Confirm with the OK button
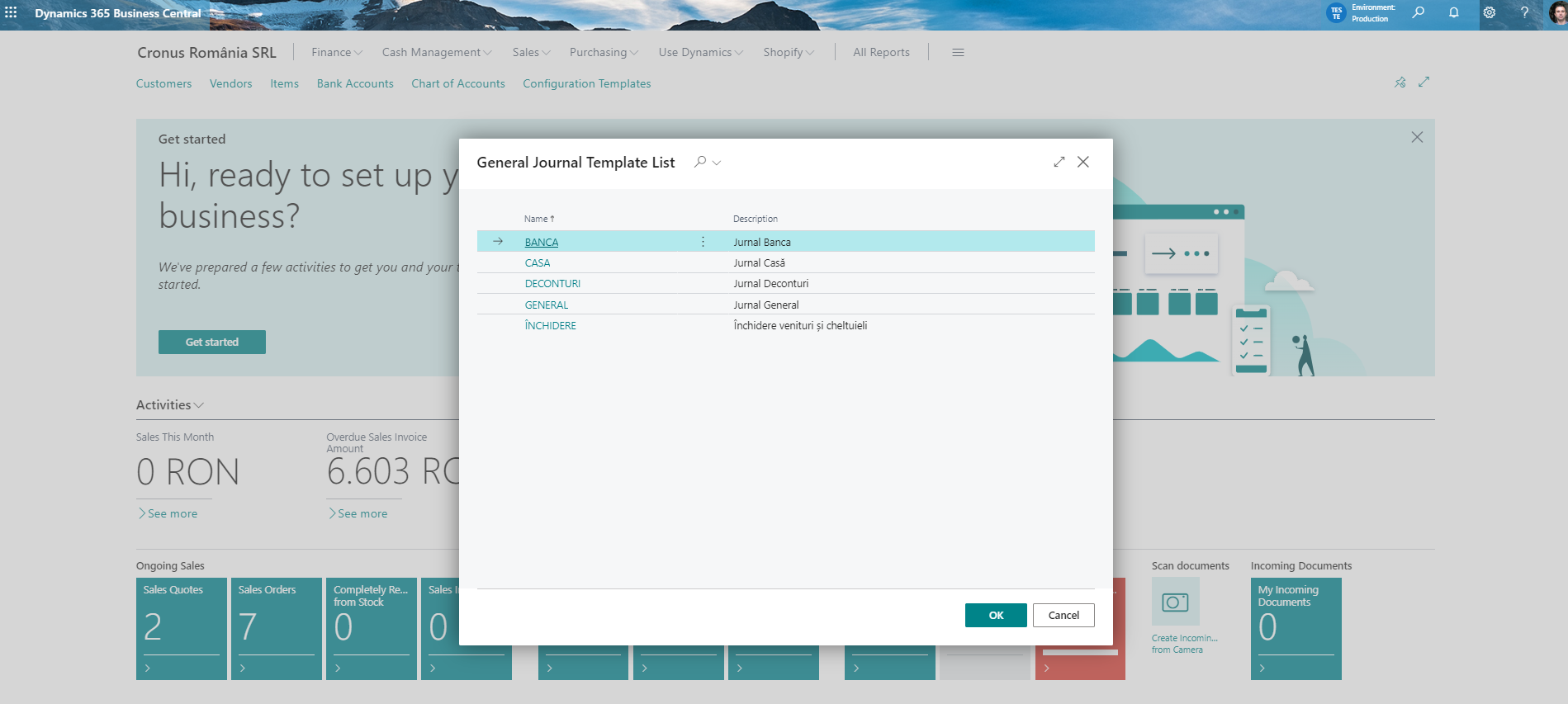Viewport: 1568px width, 704px height. [x=996, y=615]
